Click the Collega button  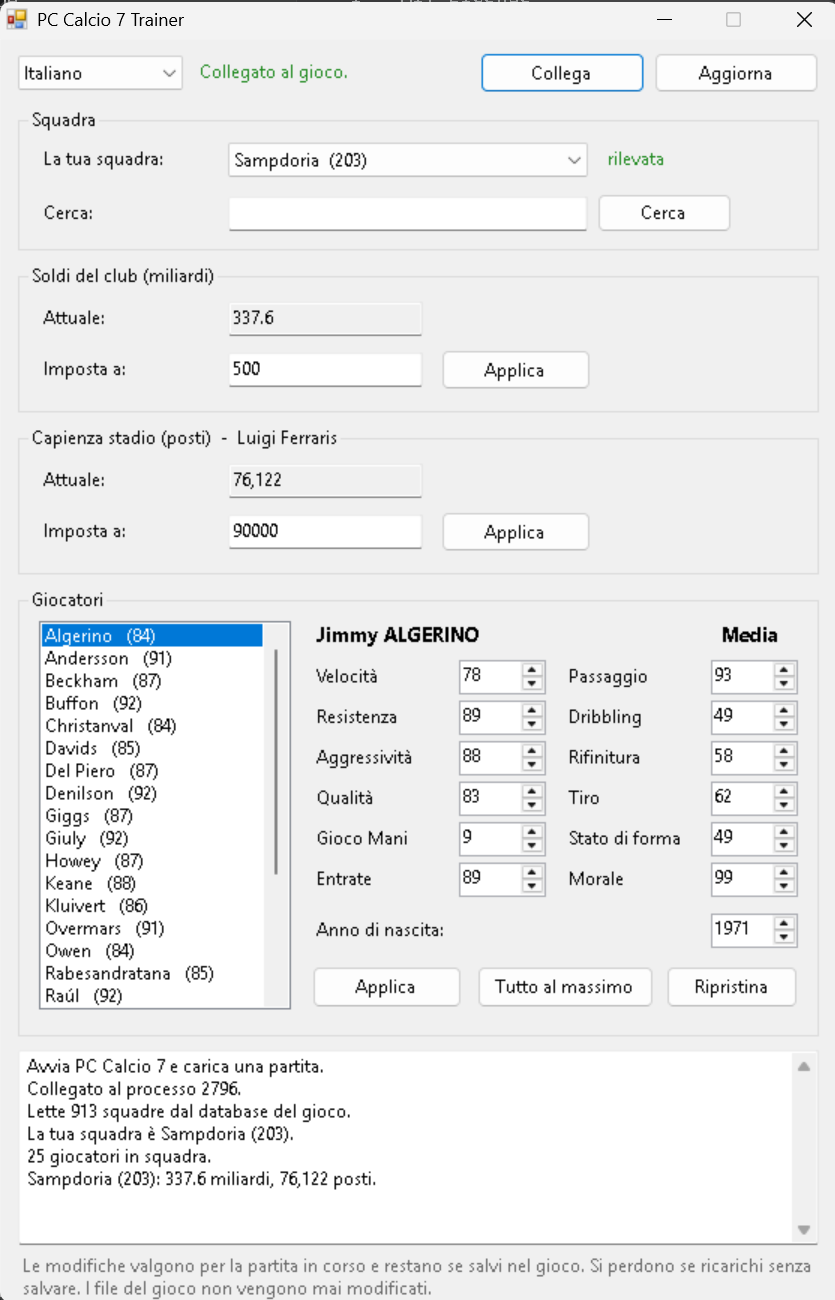pyautogui.click(x=561, y=73)
